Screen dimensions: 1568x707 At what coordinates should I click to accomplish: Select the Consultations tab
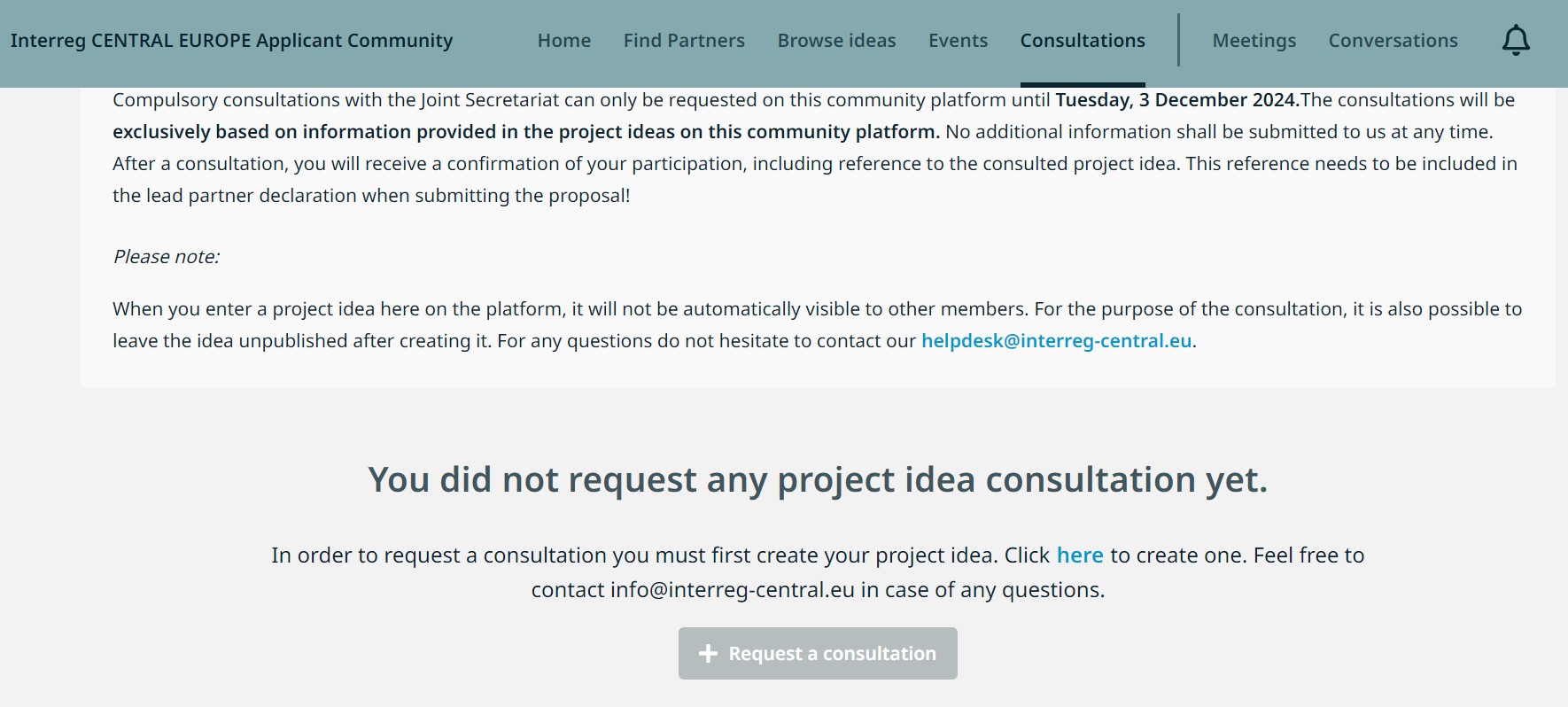pyautogui.click(x=1083, y=40)
